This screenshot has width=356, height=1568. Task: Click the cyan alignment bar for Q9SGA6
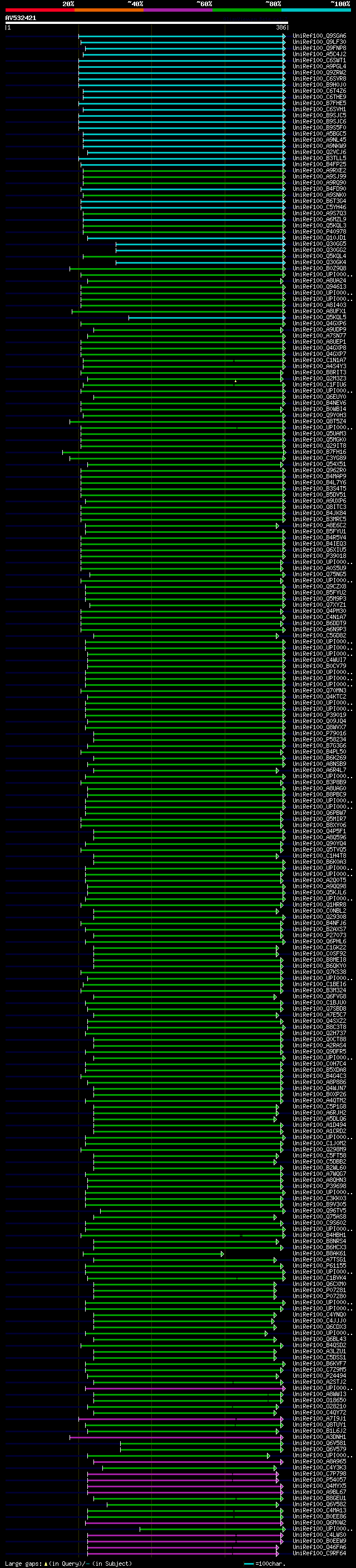[x=182, y=36]
